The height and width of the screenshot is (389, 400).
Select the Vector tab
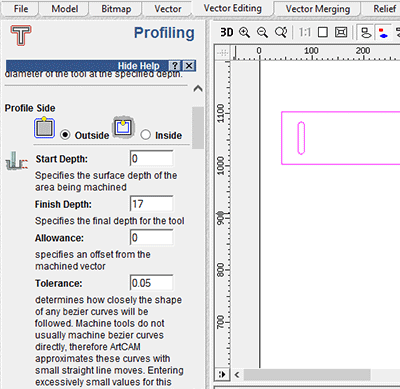(x=167, y=9)
